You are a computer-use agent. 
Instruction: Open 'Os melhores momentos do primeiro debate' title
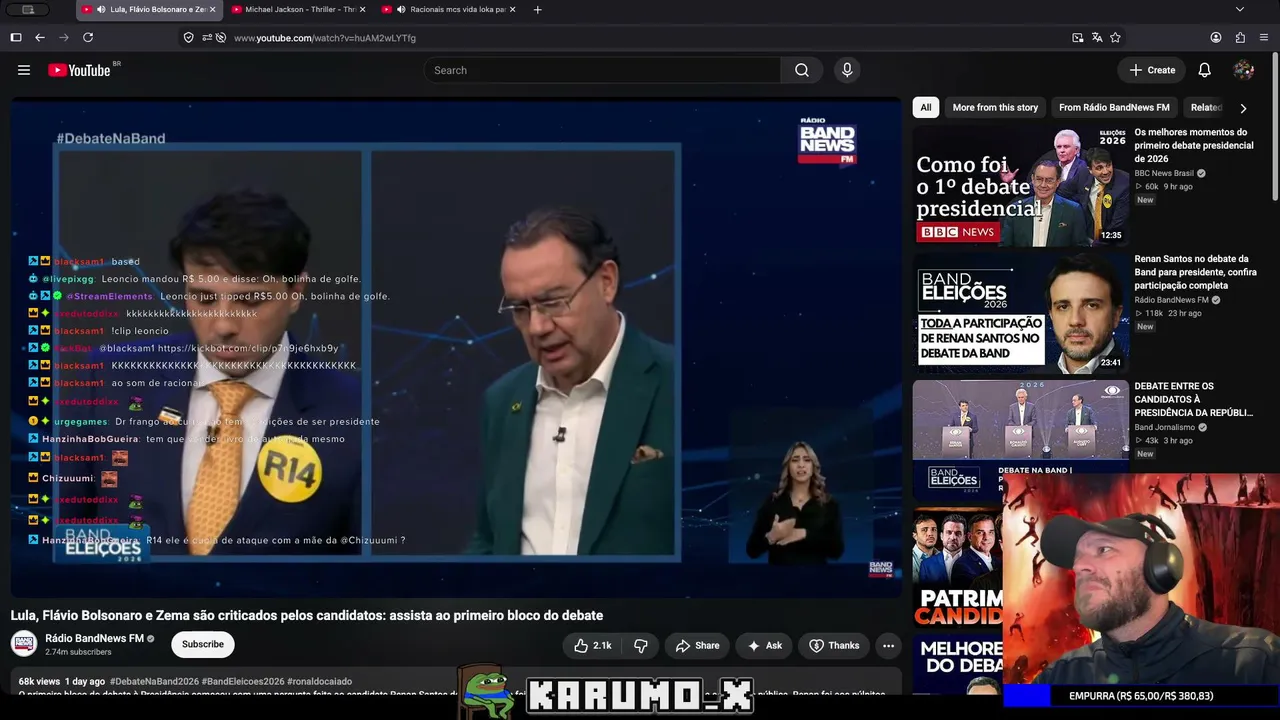[1194, 146]
